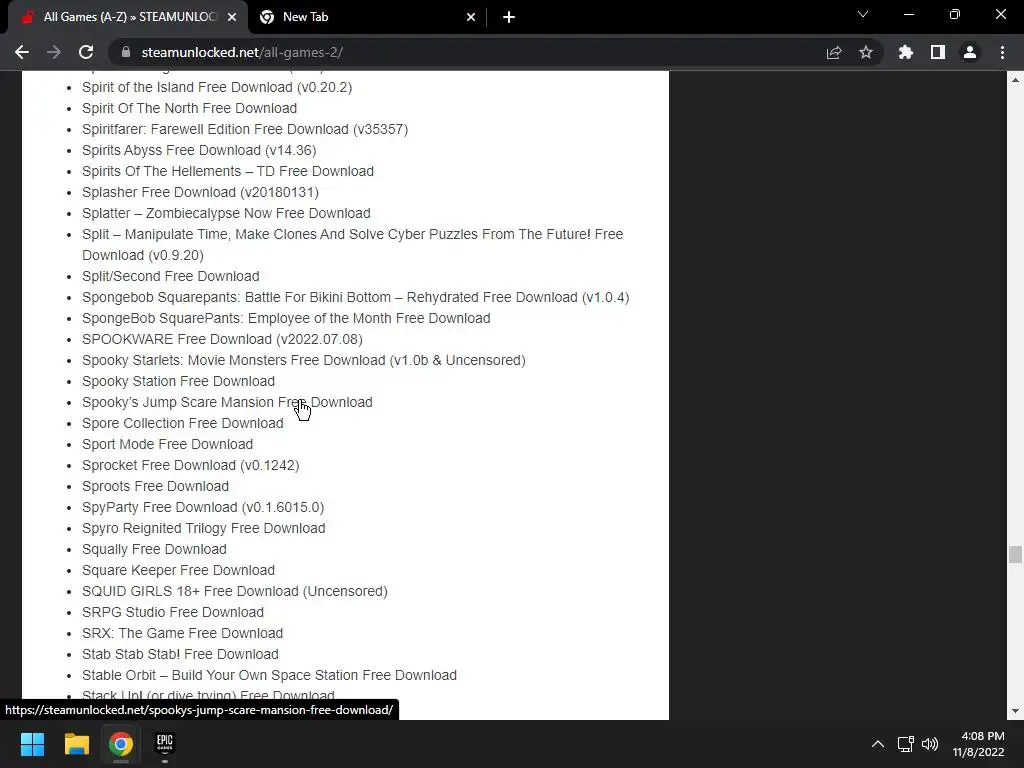Open the Extensions puzzle icon

tap(906, 52)
